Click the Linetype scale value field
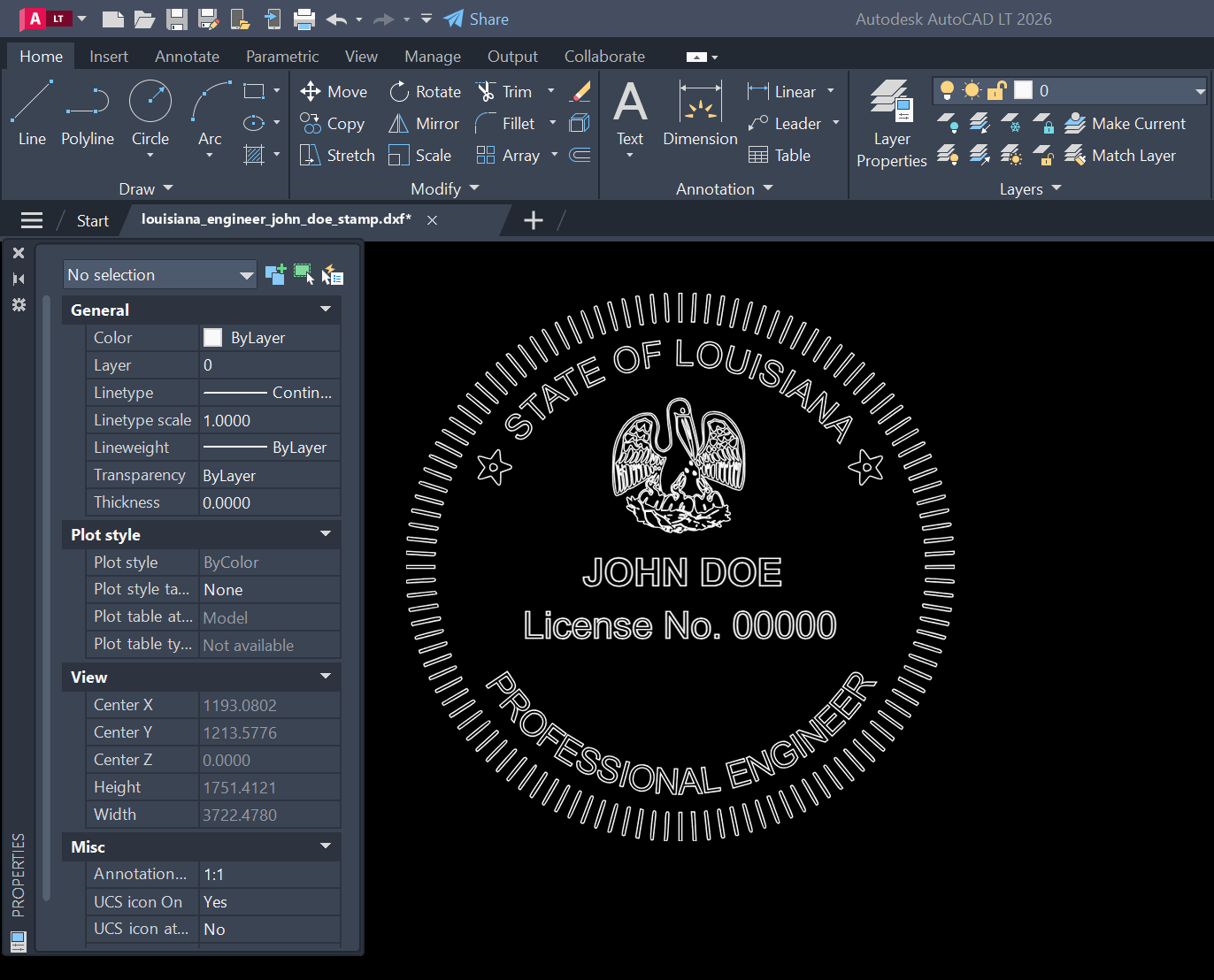 tap(270, 420)
